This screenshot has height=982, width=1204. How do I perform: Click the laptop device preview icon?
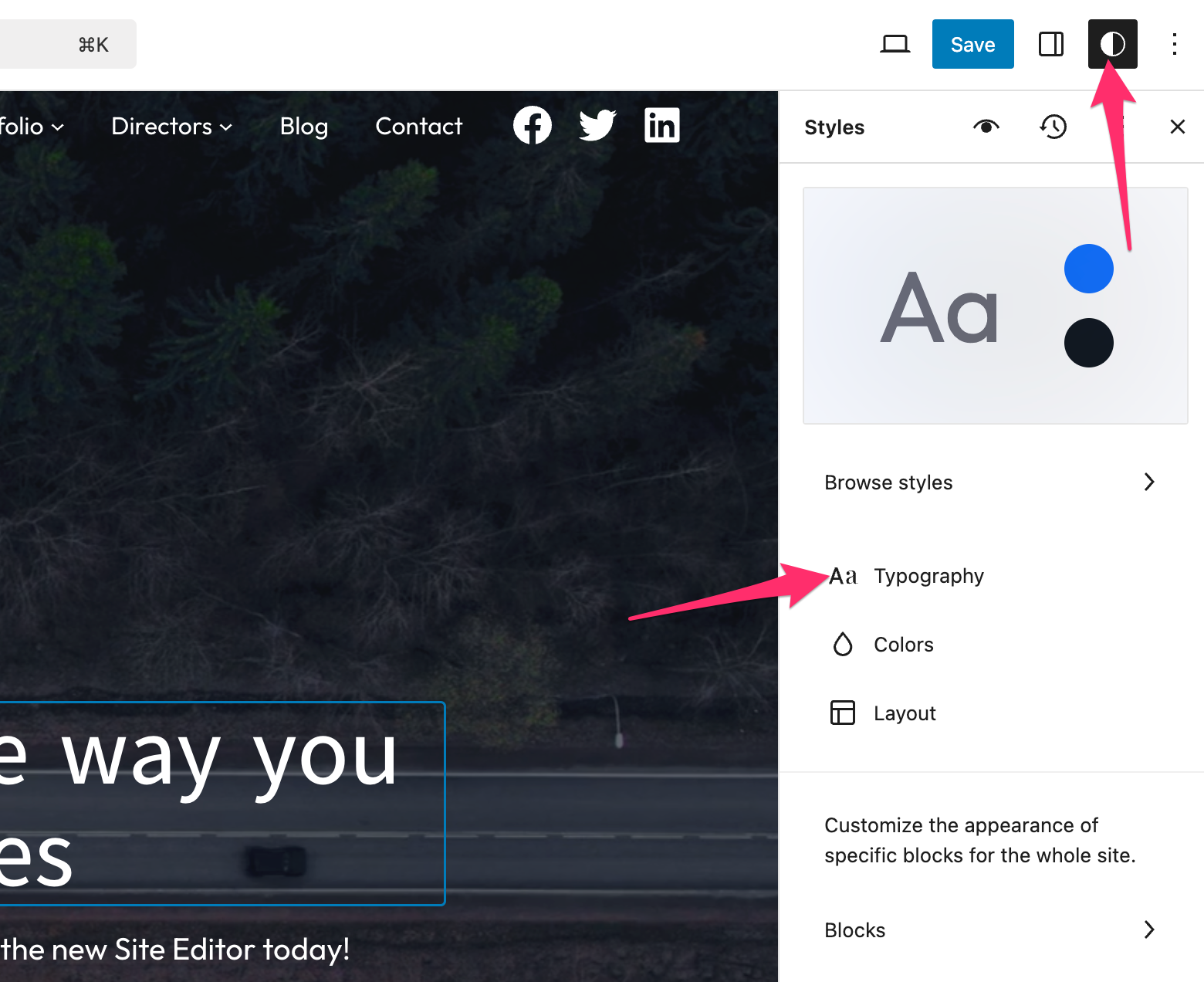(x=895, y=44)
